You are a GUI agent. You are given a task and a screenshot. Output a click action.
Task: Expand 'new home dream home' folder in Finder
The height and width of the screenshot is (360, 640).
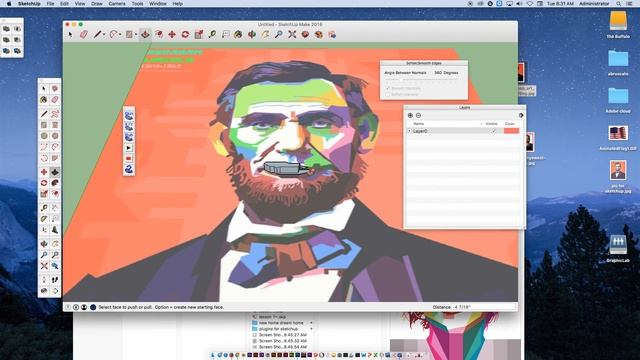pyautogui.click(x=311, y=323)
